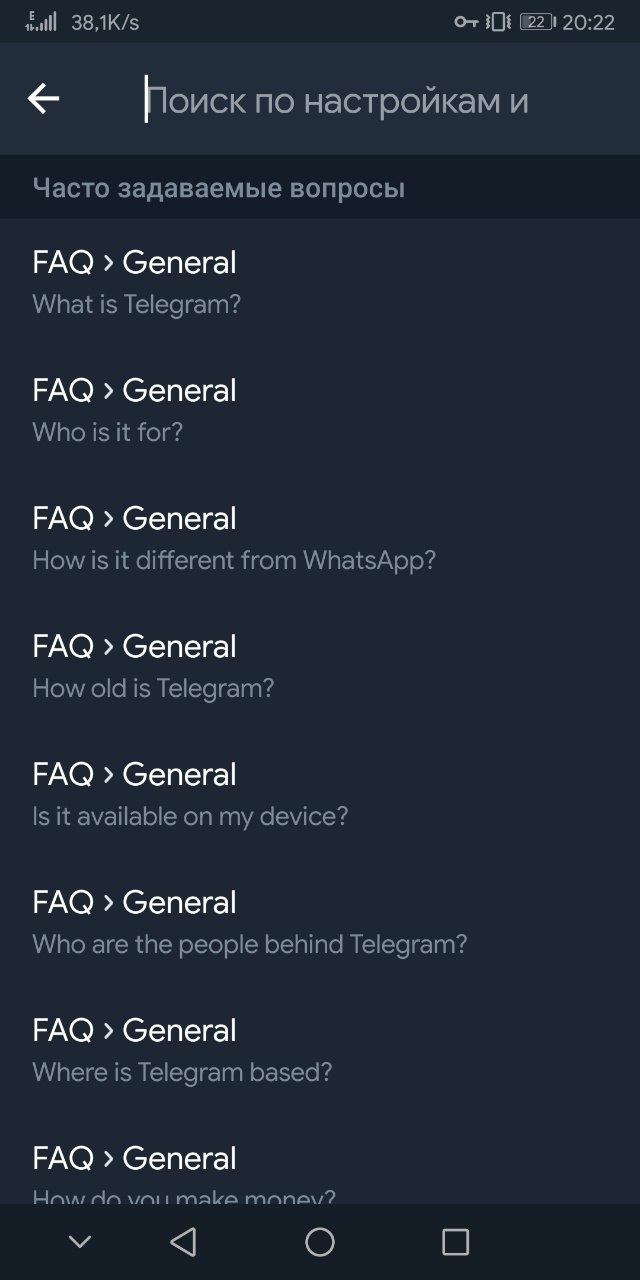Select "Is it available on my device?"
The image size is (640, 1280).
[320, 794]
